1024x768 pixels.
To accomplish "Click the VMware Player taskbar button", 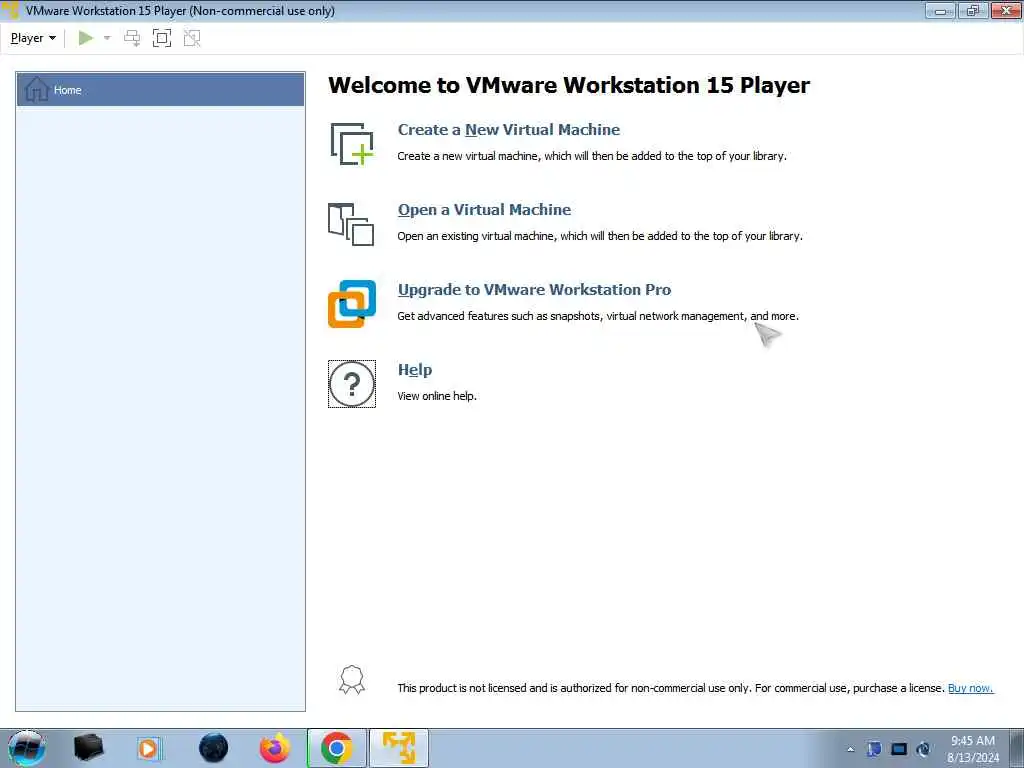I will pyautogui.click(x=399, y=748).
